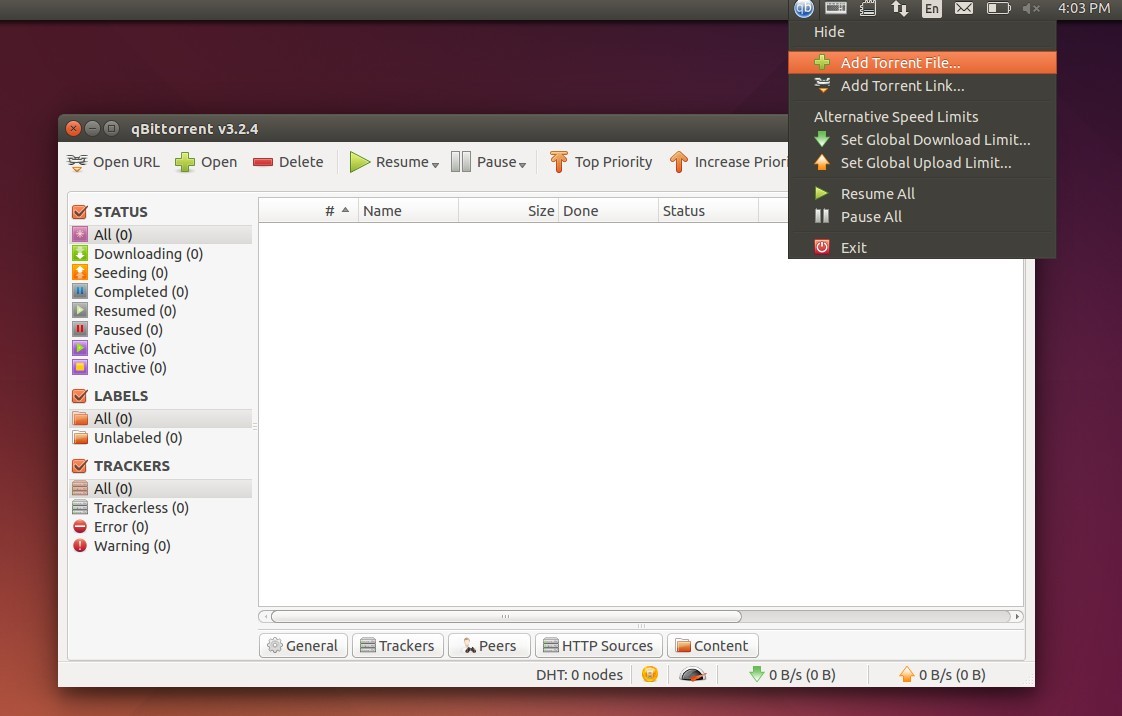The height and width of the screenshot is (716, 1122).
Task: Toggle the alternative speed limits speedometer icon
Action: pyautogui.click(x=692, y=674)
